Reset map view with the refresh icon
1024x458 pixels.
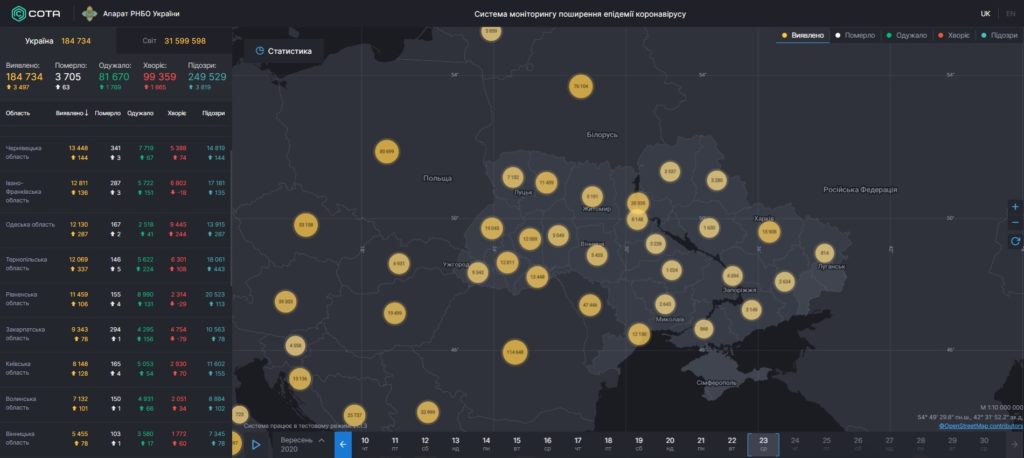(x=1015, y=241)
